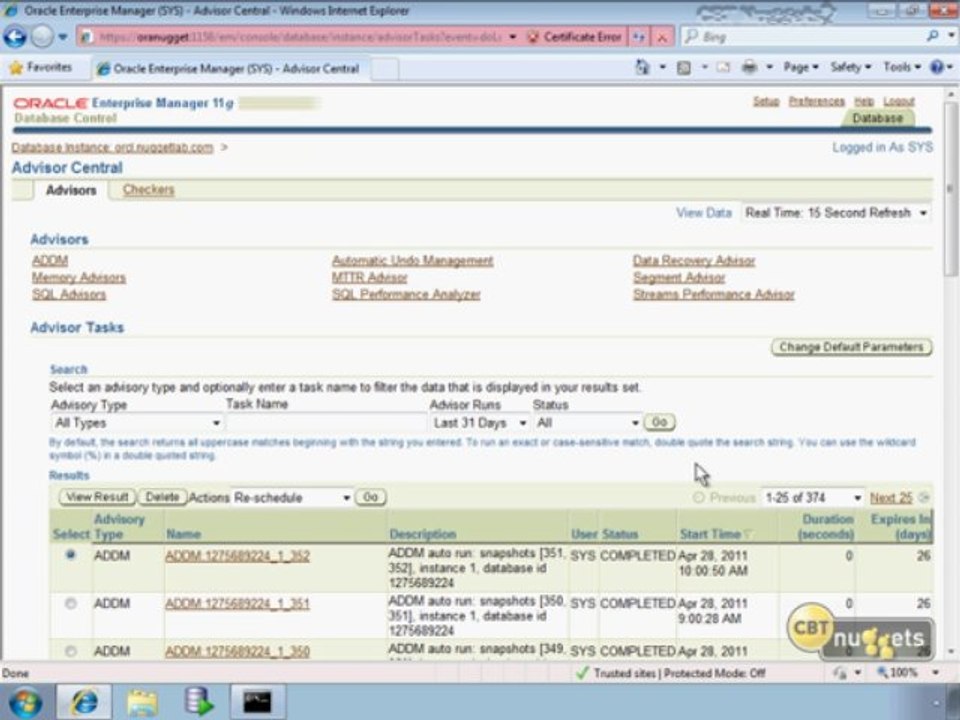This screenshot has width=960, height=720.
Task: Click the Read mail toolbar icon
Action: (x=724, y=67)
